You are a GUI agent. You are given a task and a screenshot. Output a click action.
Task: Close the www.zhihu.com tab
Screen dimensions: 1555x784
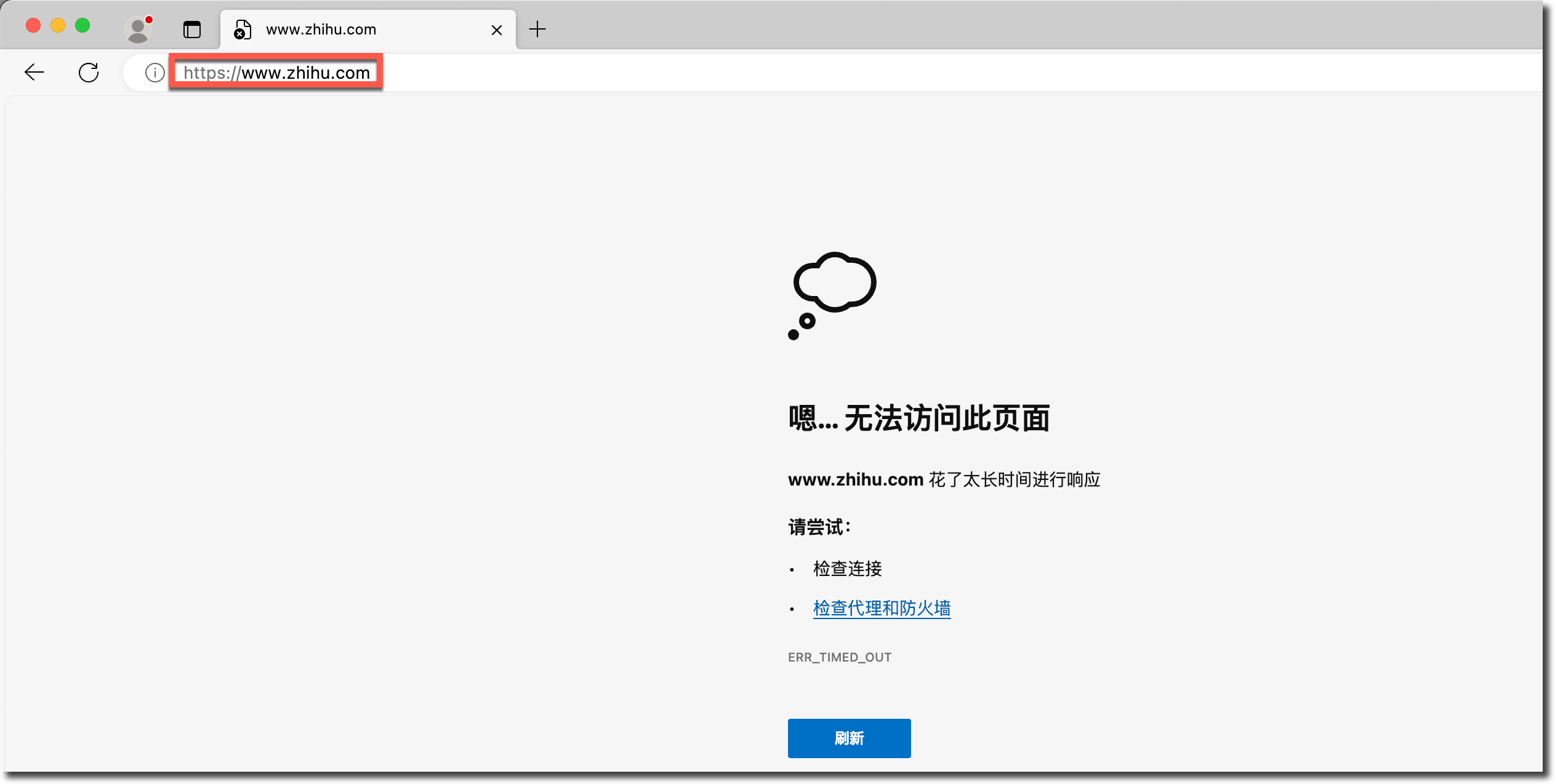point(497,30)
